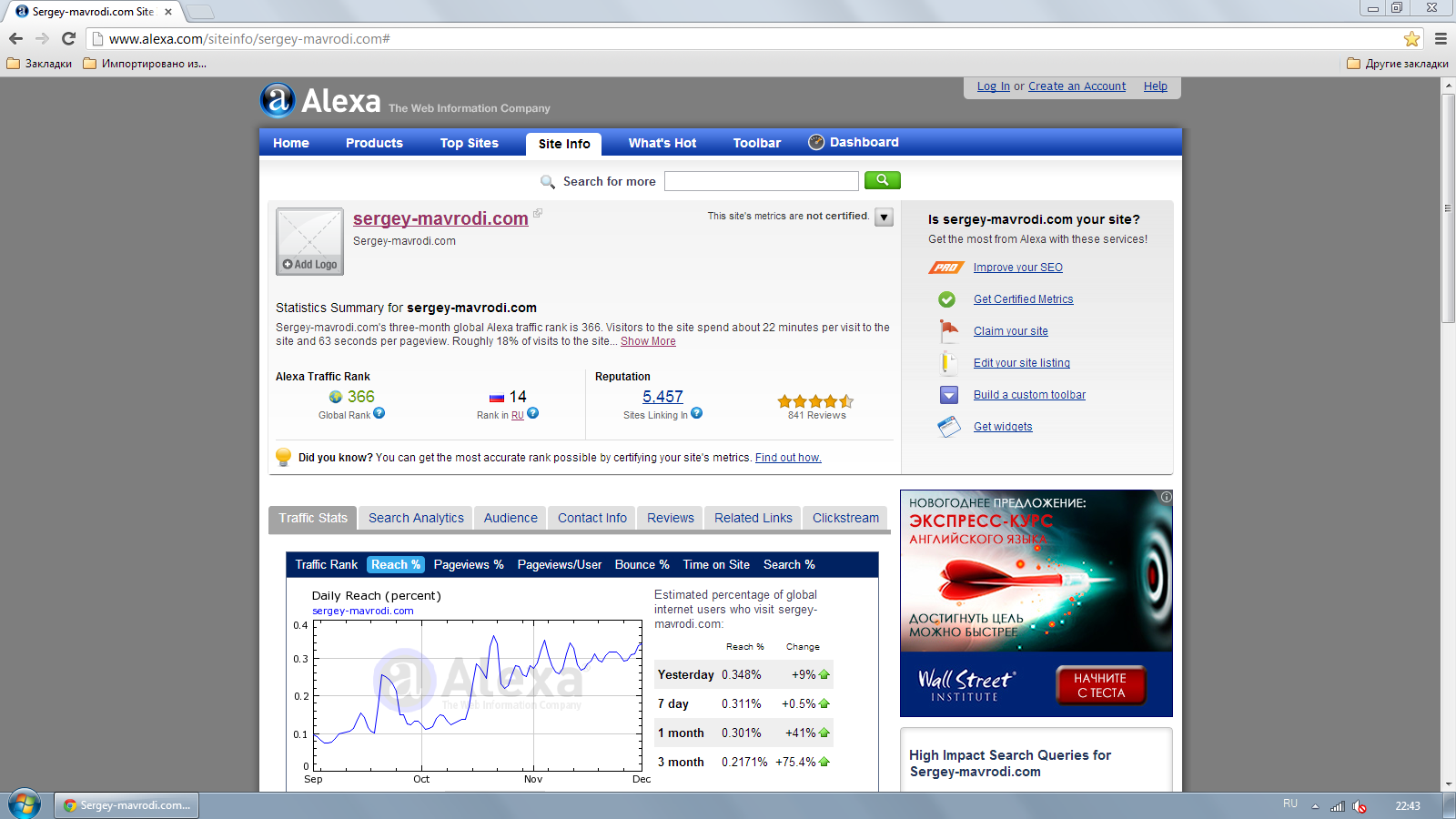Screen dimensions: 1456x819
Task: Select Time on Site chart tab
Action: (x=716, y=564)
